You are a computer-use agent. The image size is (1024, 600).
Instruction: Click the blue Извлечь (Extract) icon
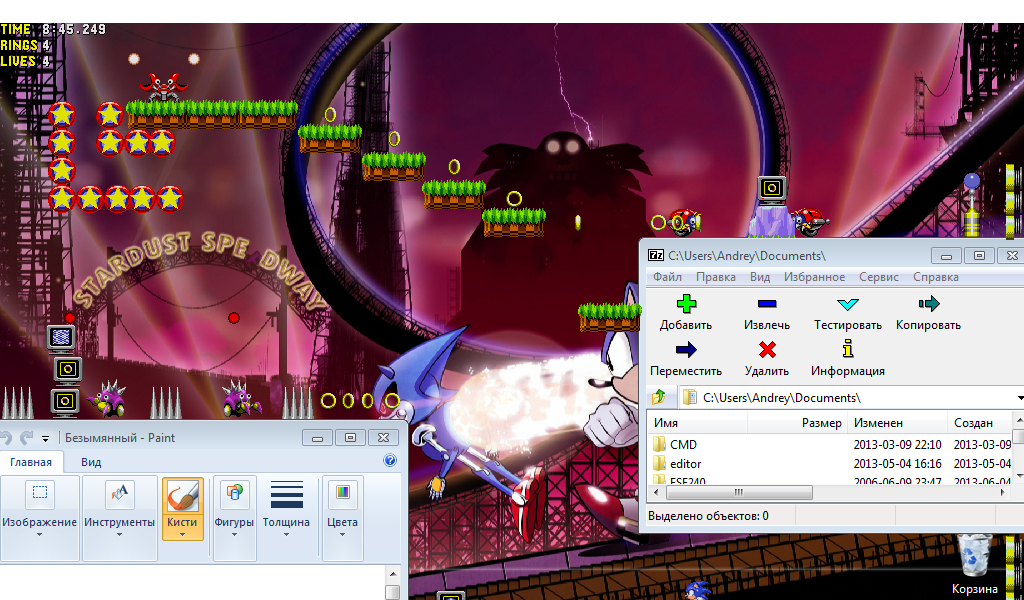tap(767, 304)
